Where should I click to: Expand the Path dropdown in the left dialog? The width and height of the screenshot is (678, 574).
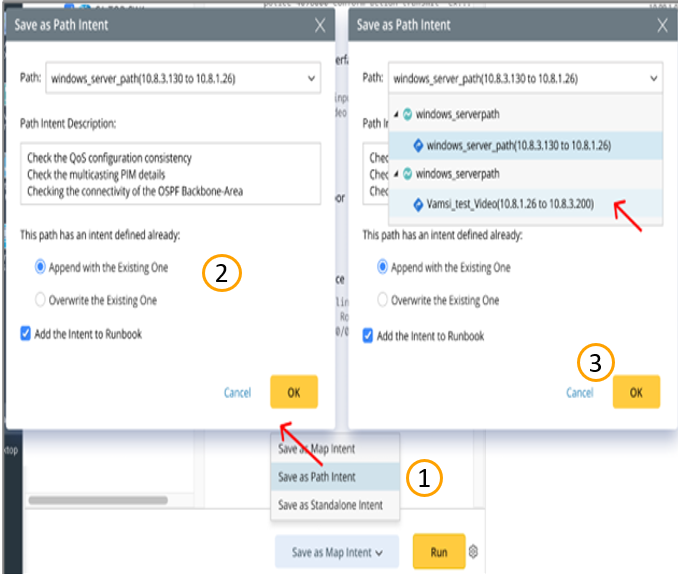pos(311,78)
